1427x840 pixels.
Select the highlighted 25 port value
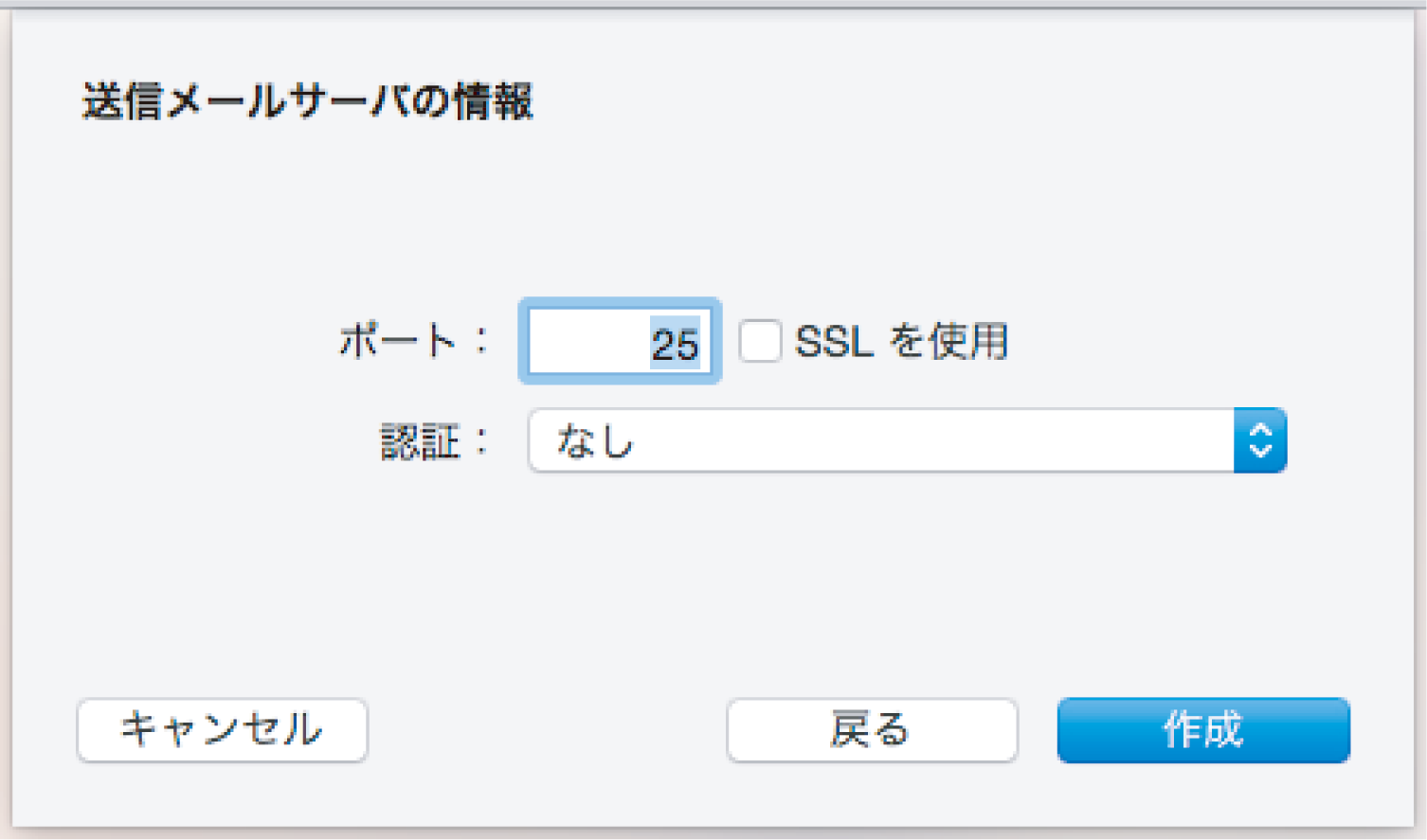675,343
